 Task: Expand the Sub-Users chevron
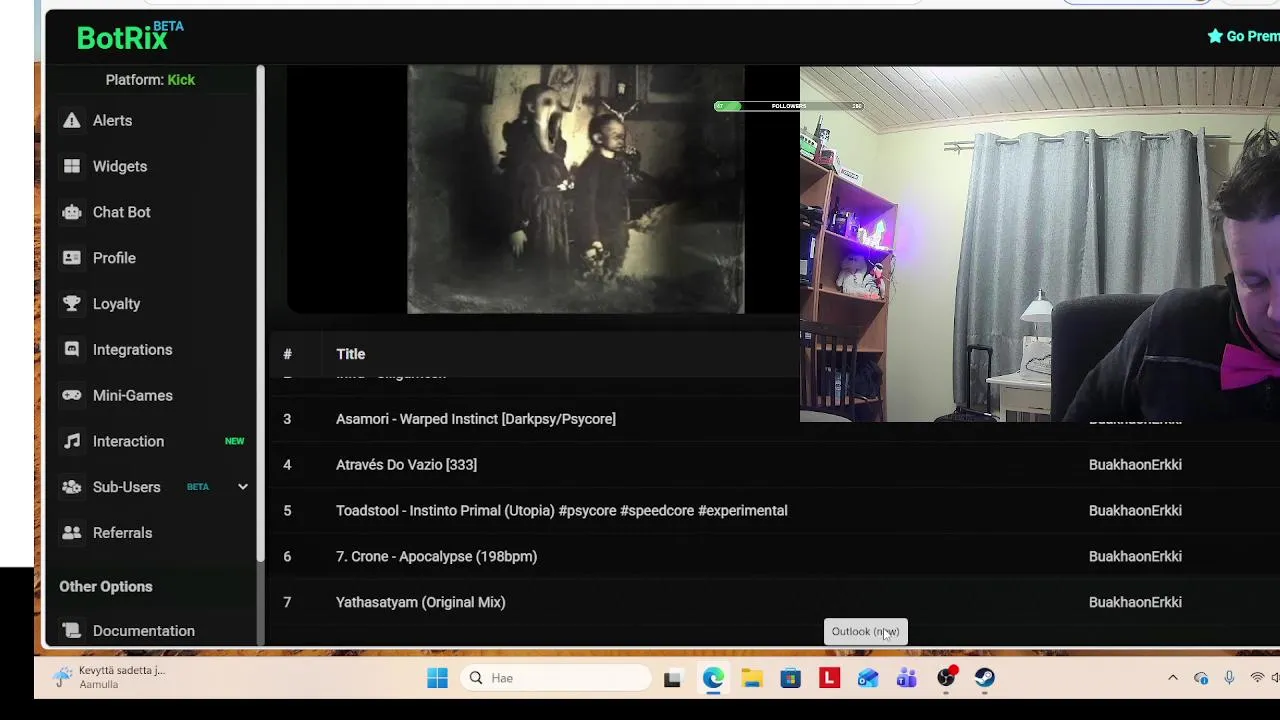[x=242, y=487]
